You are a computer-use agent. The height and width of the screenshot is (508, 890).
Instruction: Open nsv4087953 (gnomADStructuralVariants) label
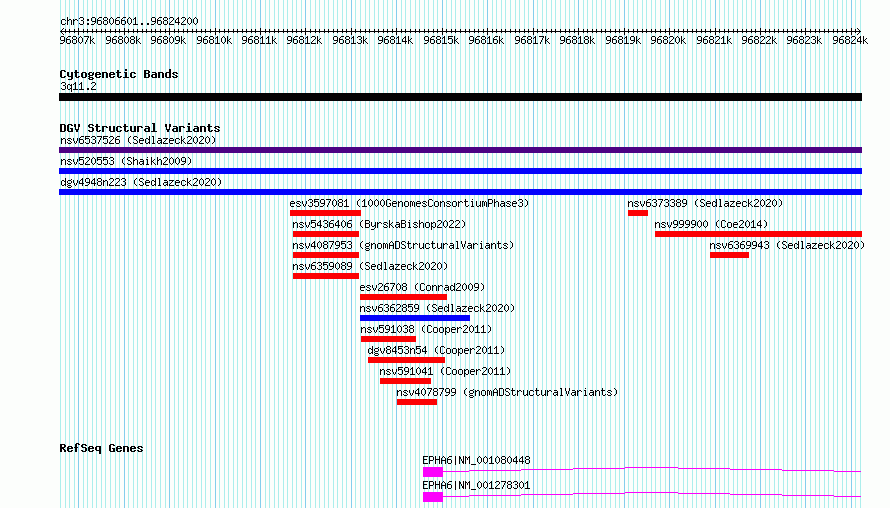(x=403, y=245)
